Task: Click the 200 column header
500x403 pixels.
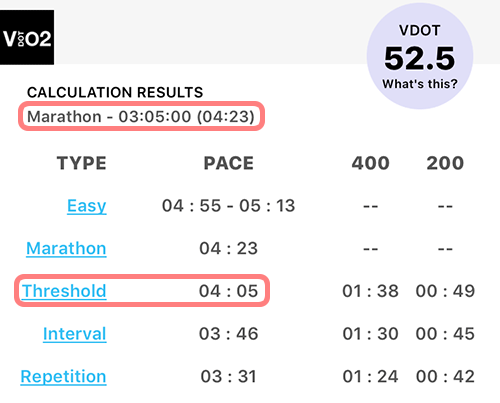Action: tap(445, 163)
